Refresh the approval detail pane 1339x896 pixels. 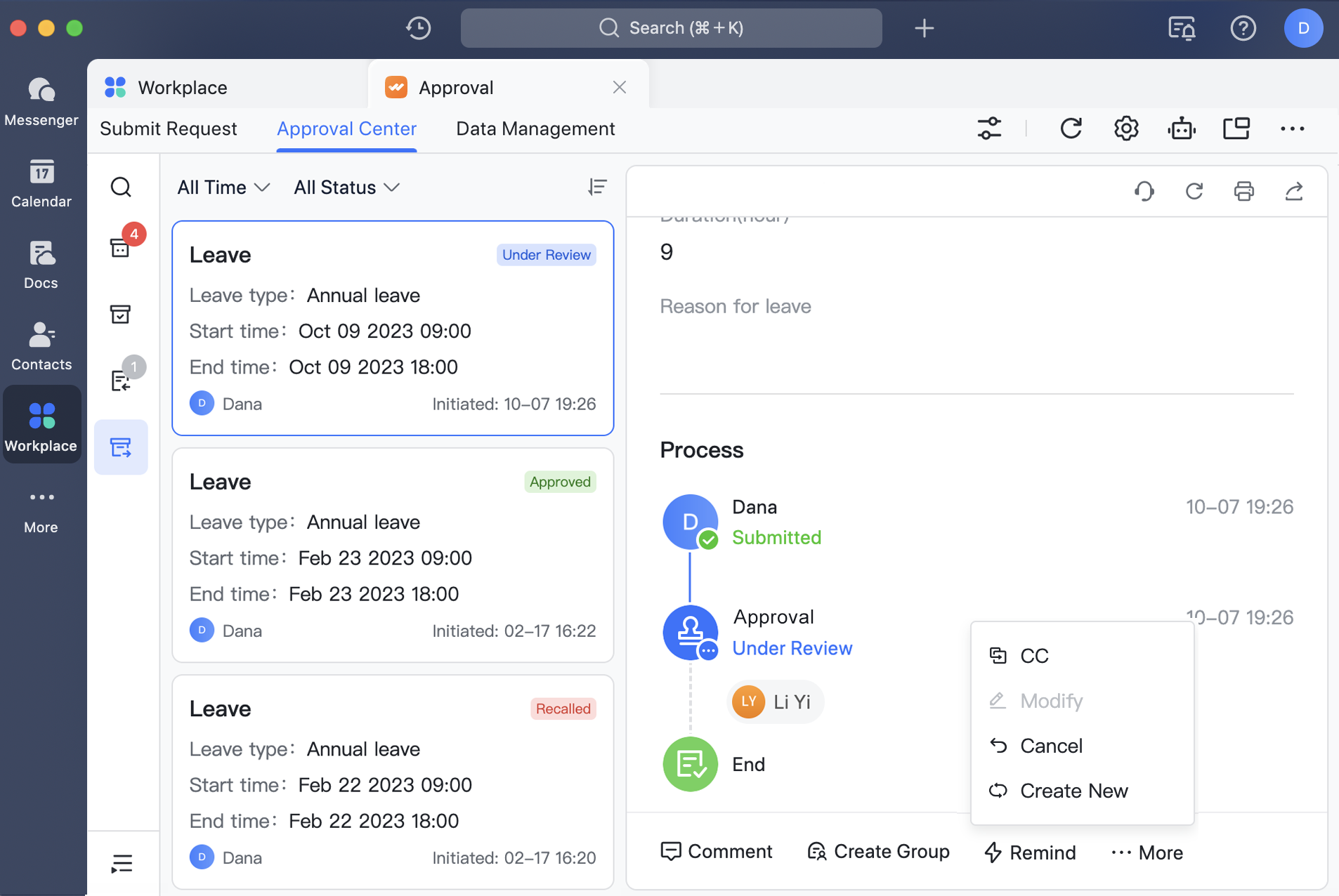click(x=1194, y=191)
